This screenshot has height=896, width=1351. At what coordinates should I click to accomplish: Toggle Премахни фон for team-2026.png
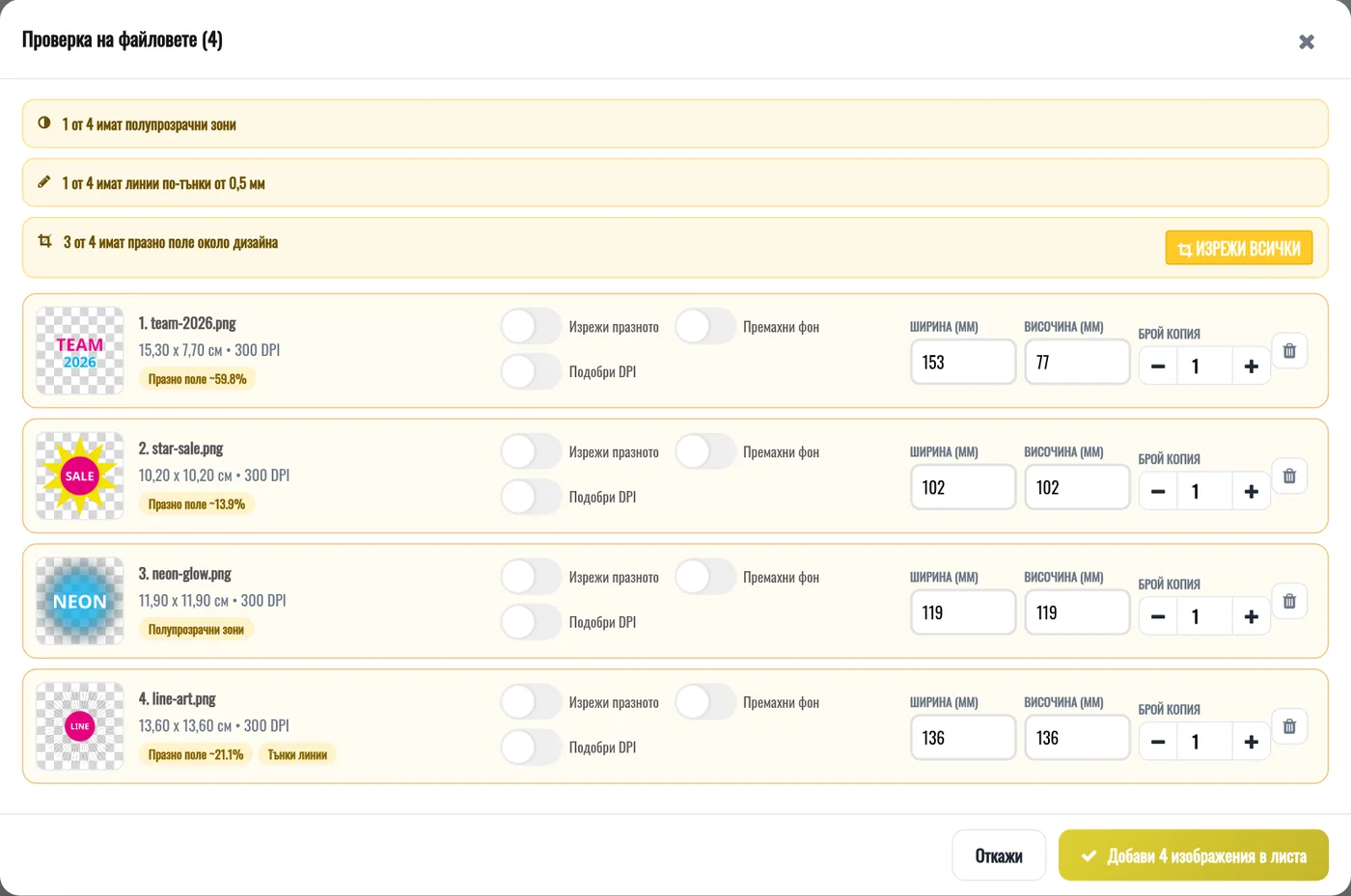[x=705, y=327]
